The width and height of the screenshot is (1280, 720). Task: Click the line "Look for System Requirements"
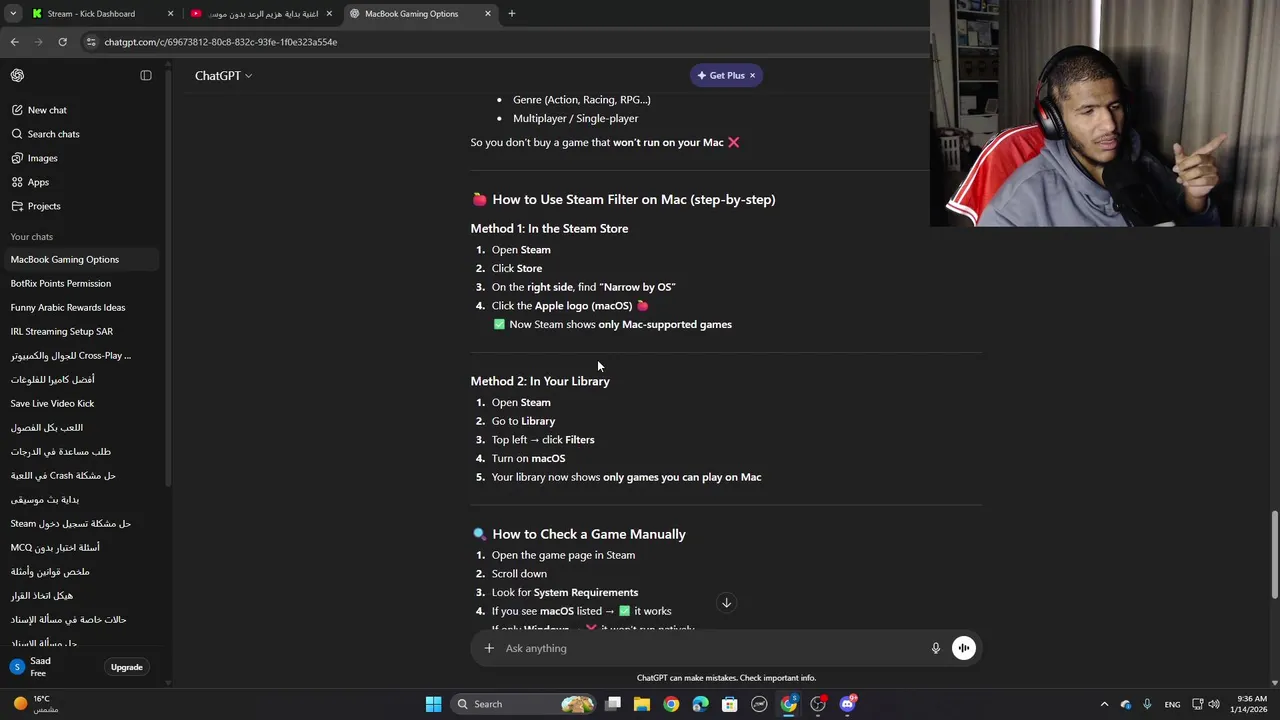564,592
